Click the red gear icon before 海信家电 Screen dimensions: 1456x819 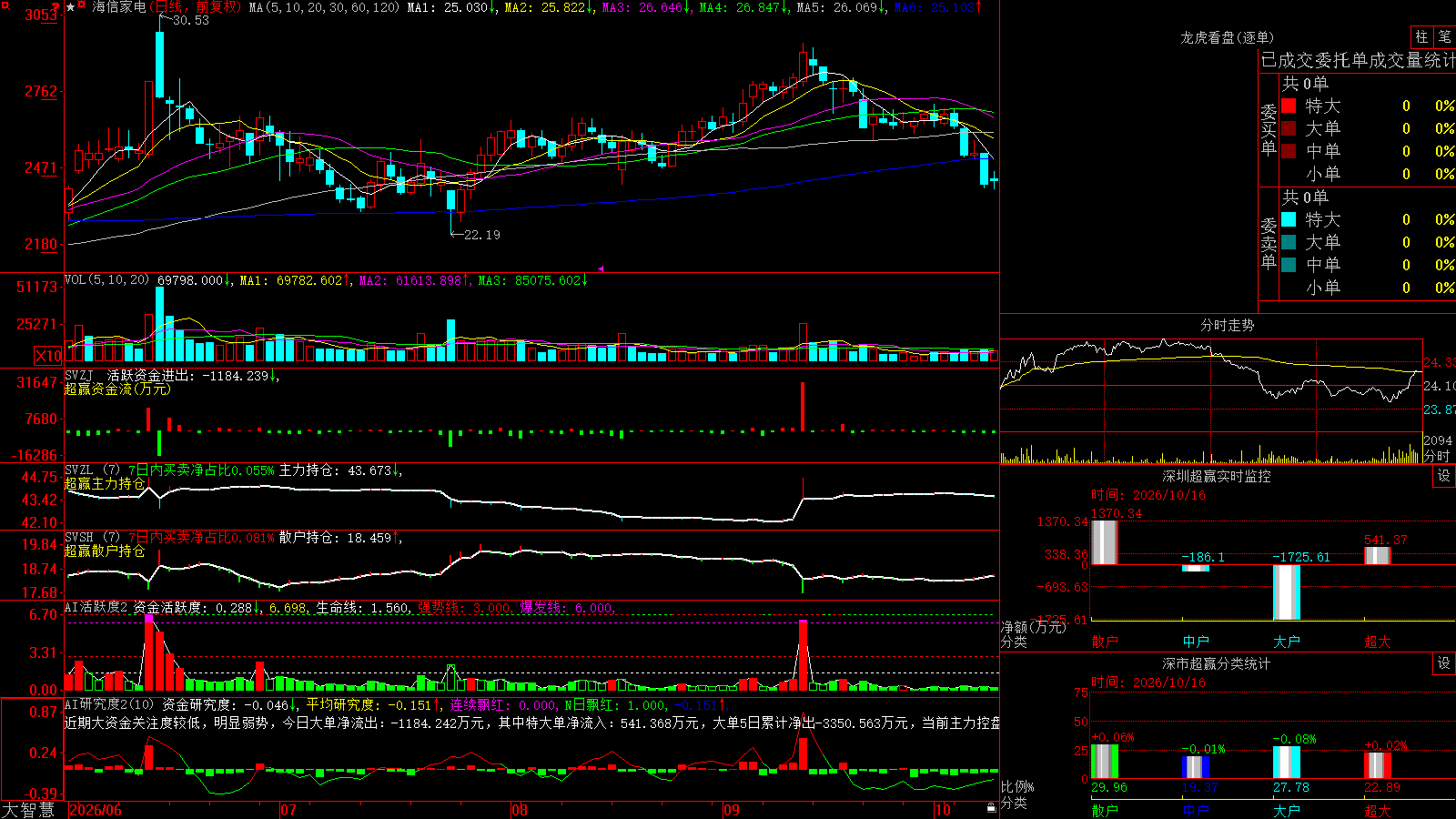tap(83, 5)
